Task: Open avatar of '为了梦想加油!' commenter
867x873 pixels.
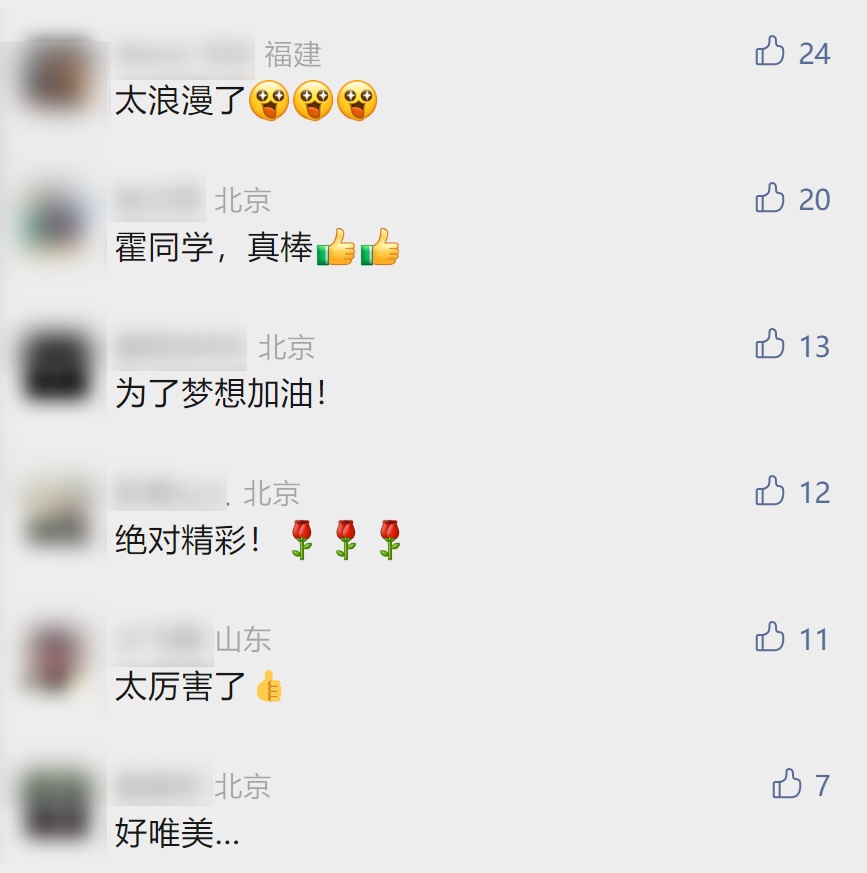Action: (x=58, y=367)
